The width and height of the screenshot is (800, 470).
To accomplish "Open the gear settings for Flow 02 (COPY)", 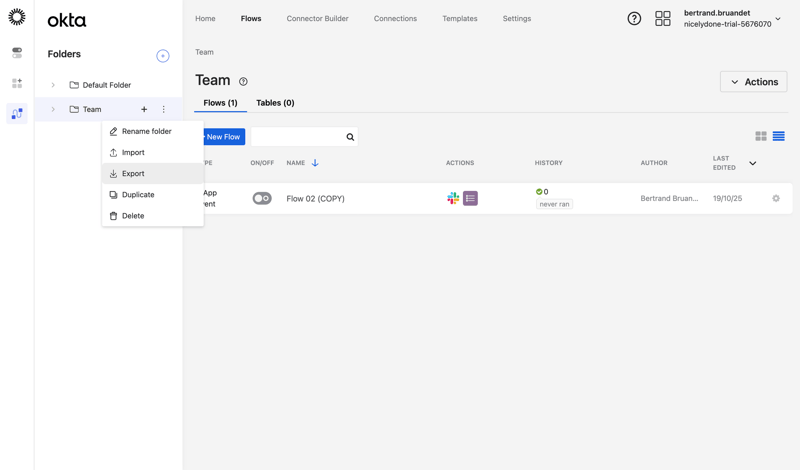I will 776,198.
